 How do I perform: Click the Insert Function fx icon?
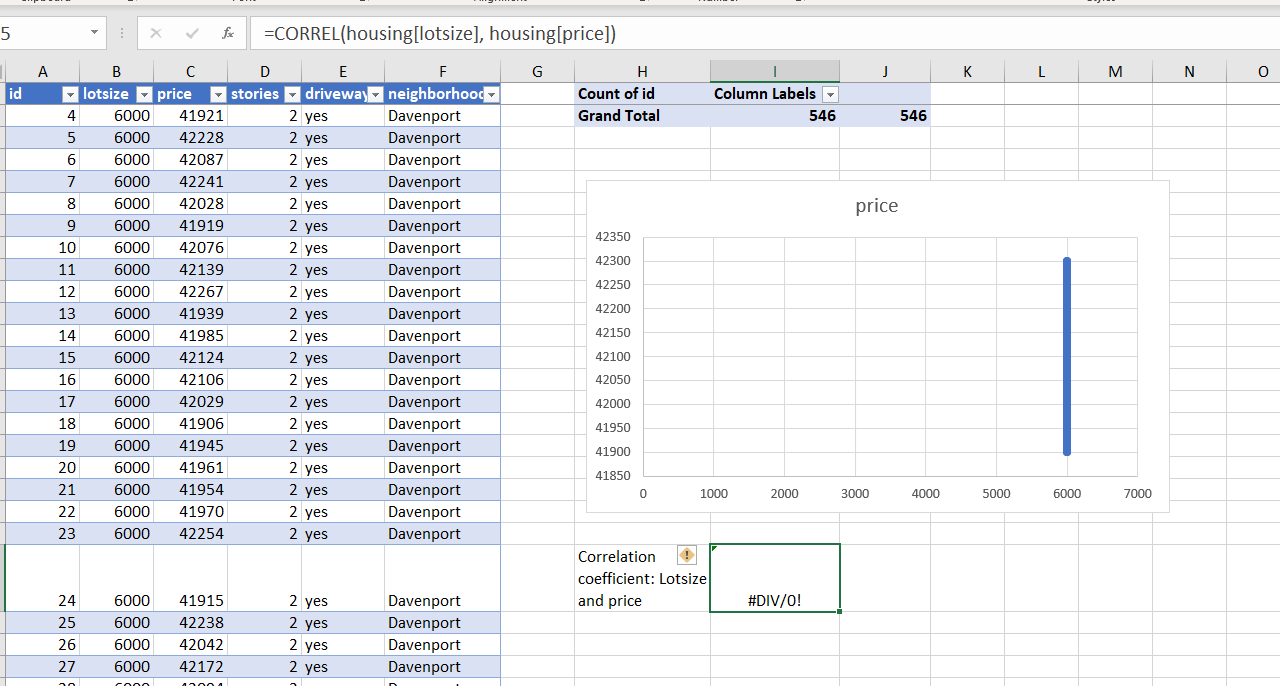(228, 33)
